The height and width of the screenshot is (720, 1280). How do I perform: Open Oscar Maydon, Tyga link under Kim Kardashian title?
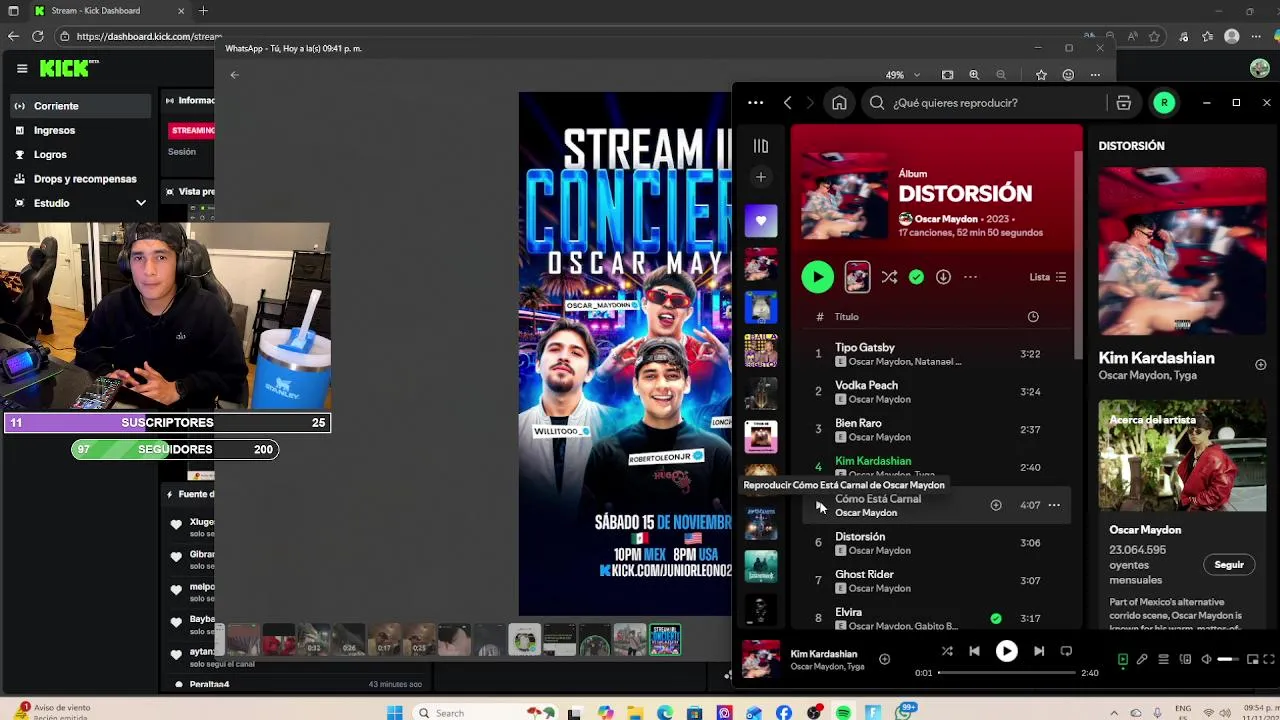(1148, 376)
